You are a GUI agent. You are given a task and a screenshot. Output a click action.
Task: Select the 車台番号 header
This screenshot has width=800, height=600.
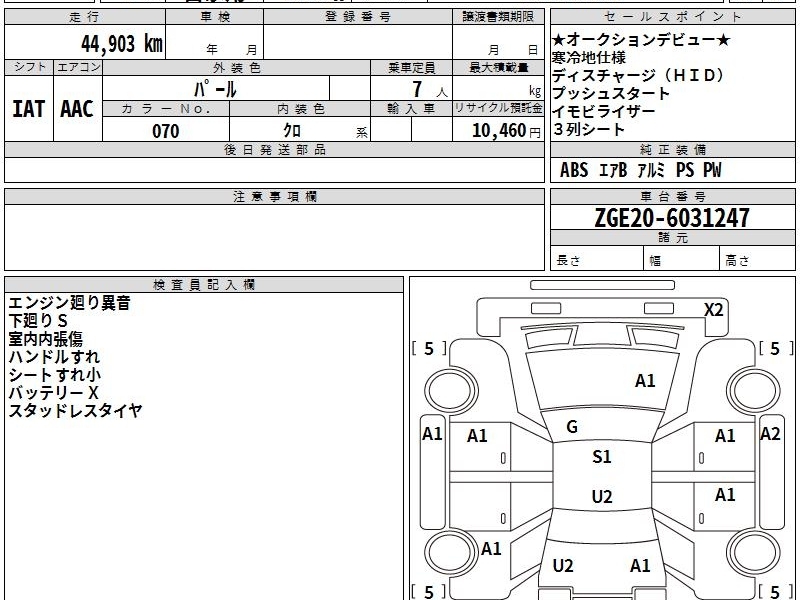(x=672, y=196)
